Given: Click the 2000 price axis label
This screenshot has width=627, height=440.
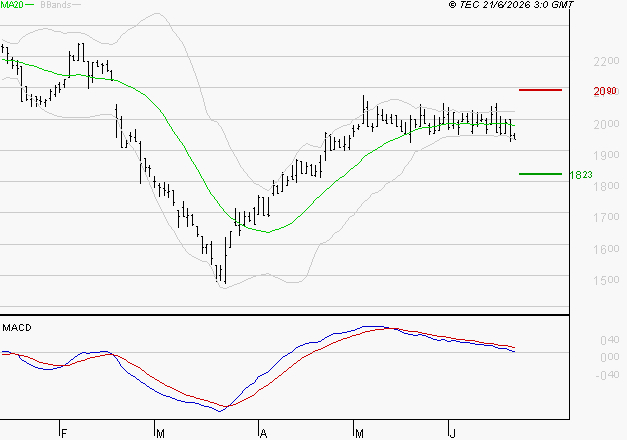Looking at the screenshot, I should tap(606, 124).
